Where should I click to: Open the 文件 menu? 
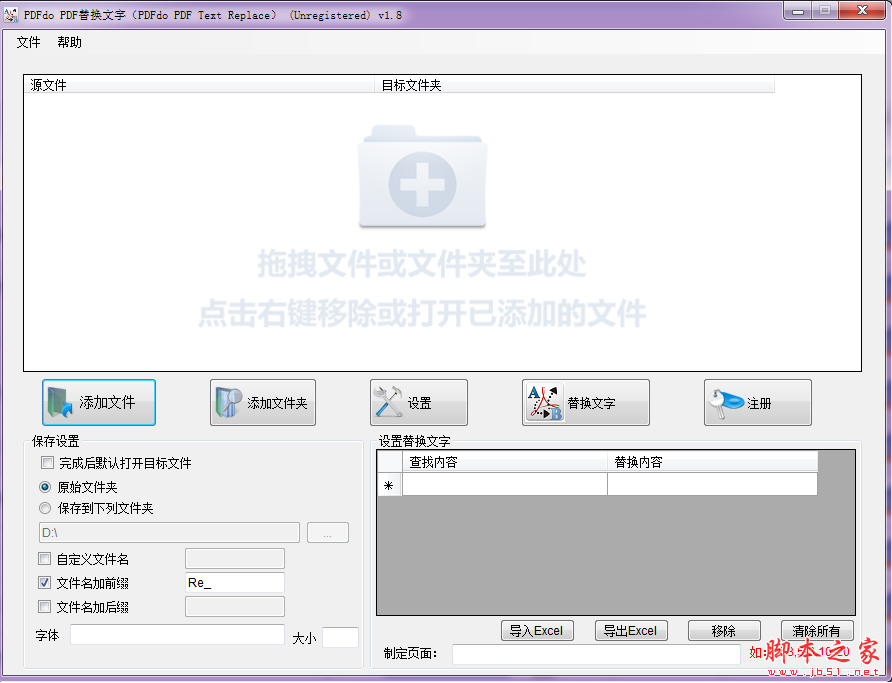(x=28, y=42)
